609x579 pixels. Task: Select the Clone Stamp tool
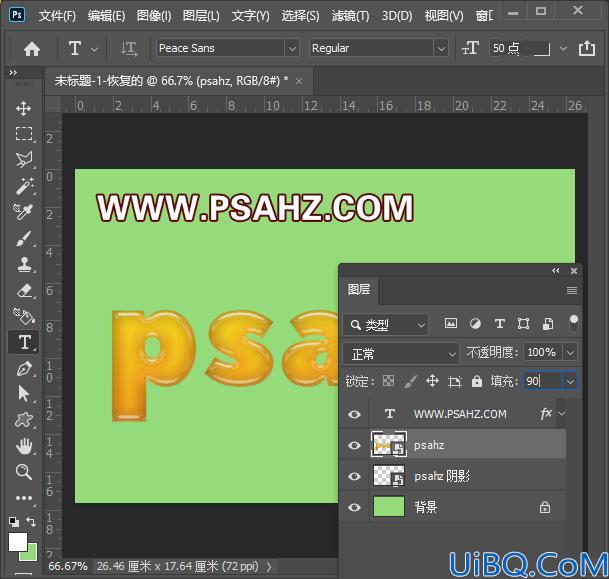(24, 264)
